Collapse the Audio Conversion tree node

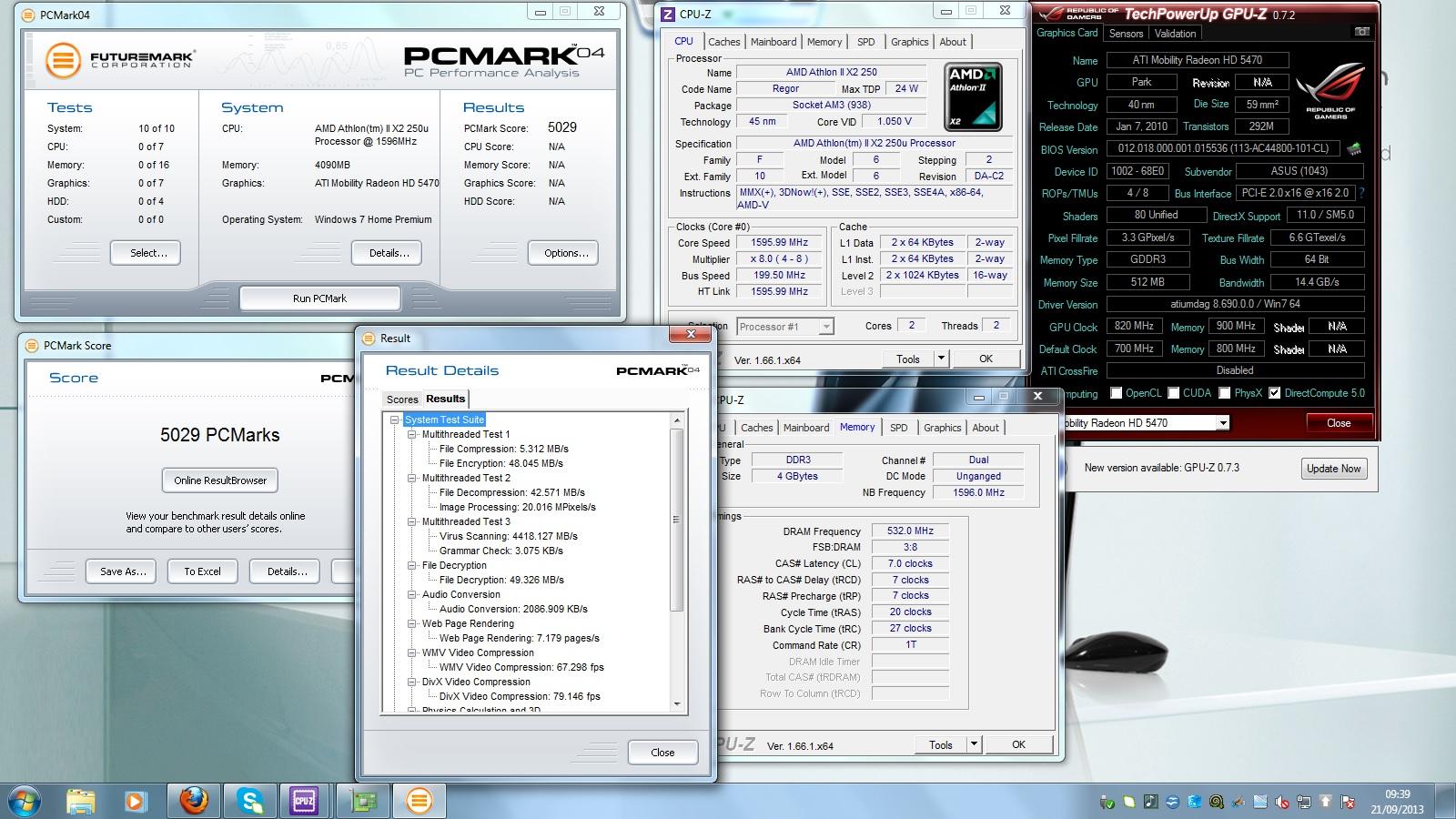click(x=412, y=594)
